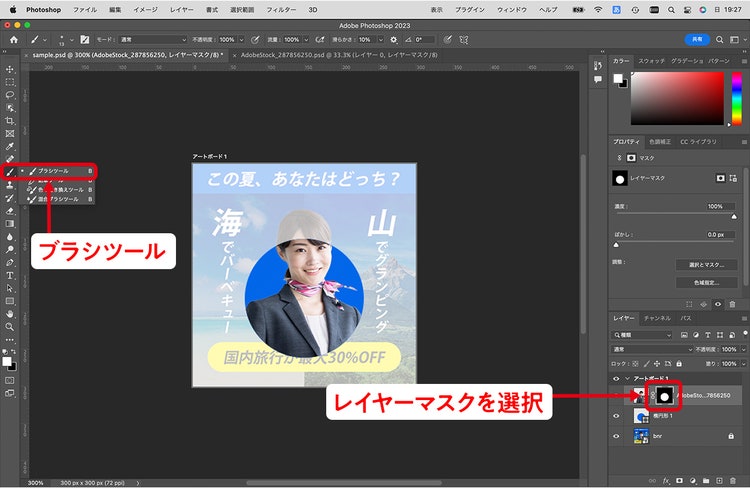This screenshot has height=488, width=750.
Task: Switch to the sample.psd document tab
Action: click(x=128, y=55)
